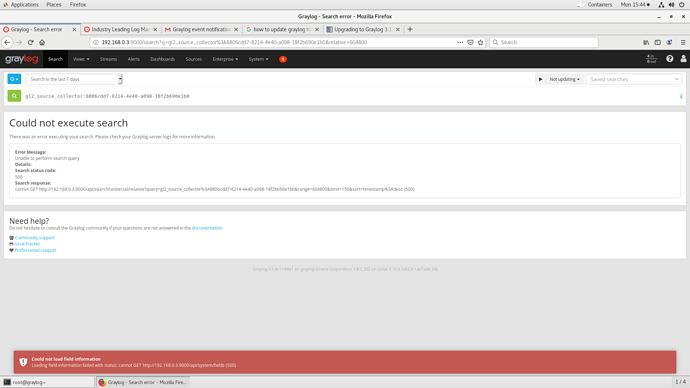Close the 'Upgrading to Graylog 3.1' tab
This screenshot has height=388, width=690.
(398, 29)
